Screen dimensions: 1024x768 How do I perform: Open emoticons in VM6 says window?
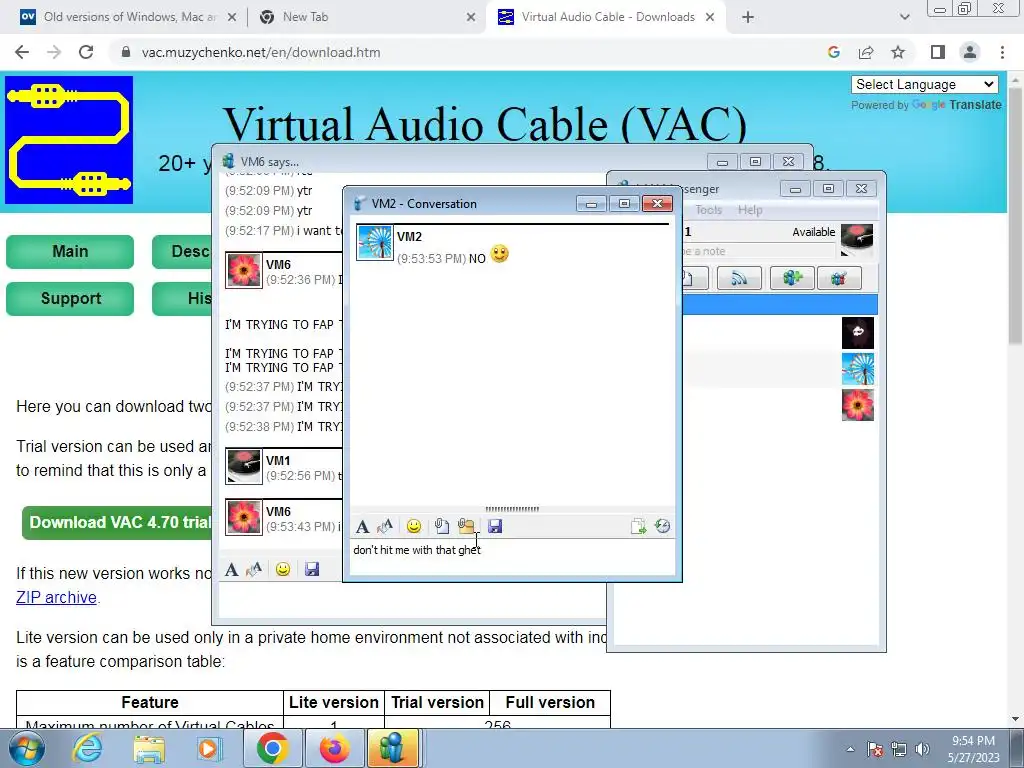(x=283, y=569)
